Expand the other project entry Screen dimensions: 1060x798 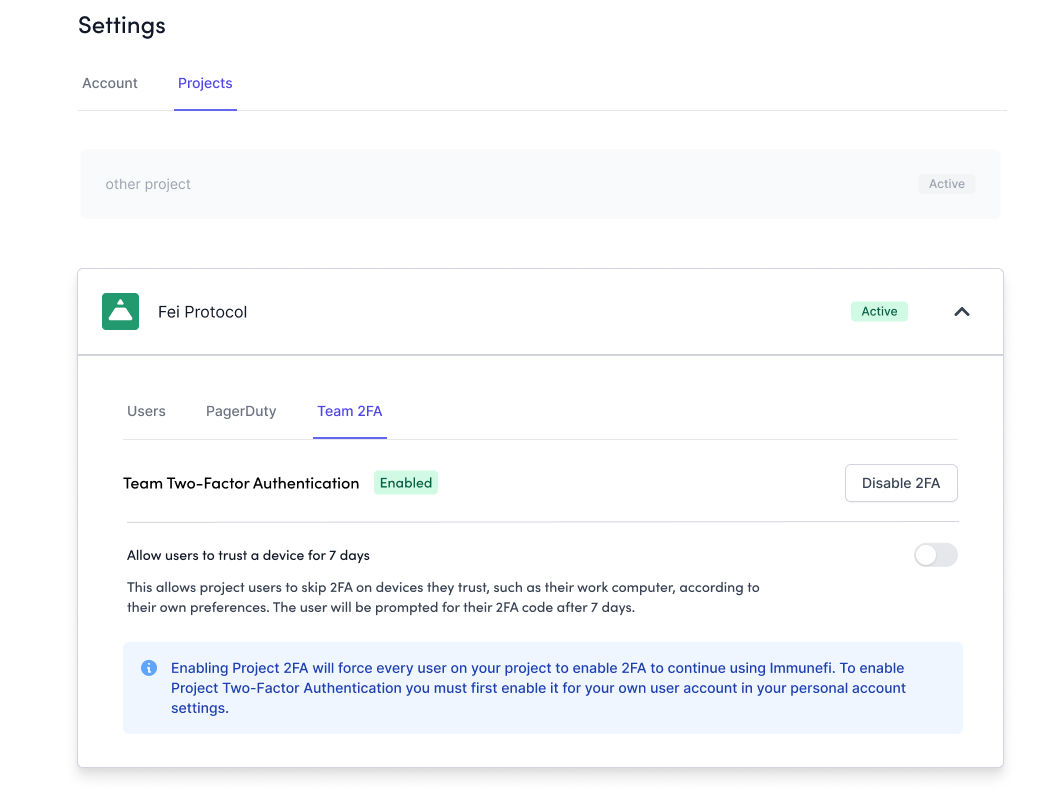click(540, 183)
